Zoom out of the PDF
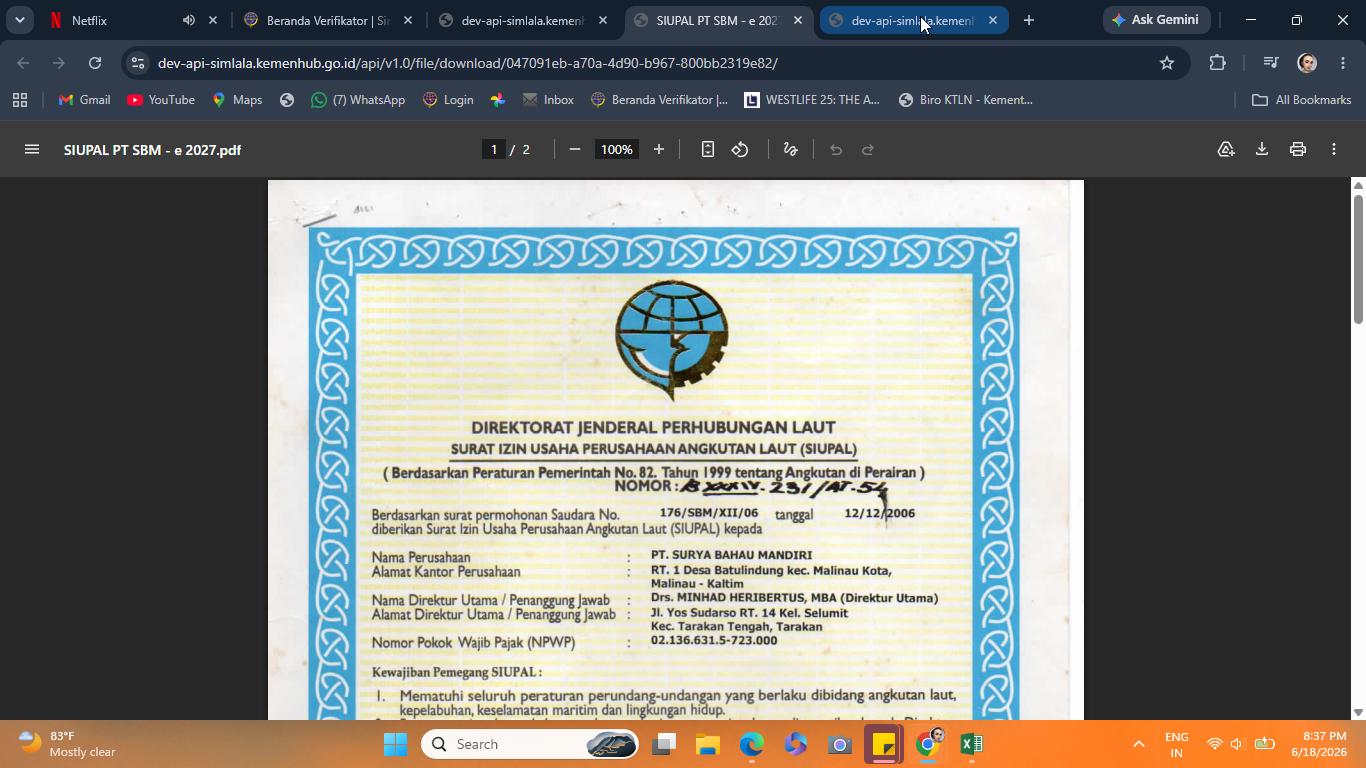This screenshot has width=1366, height=768. 574,149
